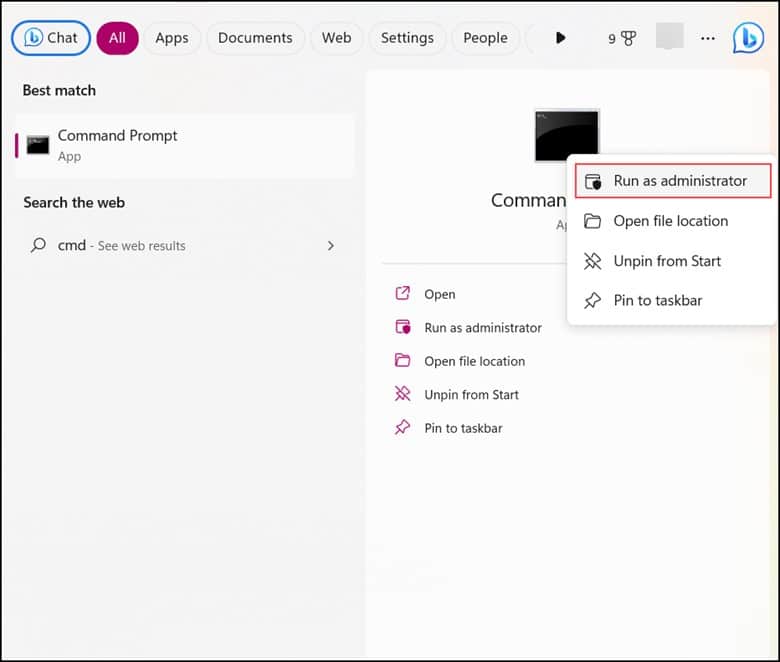This screenshot has width=780, height=662.
Task: Open the Bing chat icon at top right
Action: point(748,38)
